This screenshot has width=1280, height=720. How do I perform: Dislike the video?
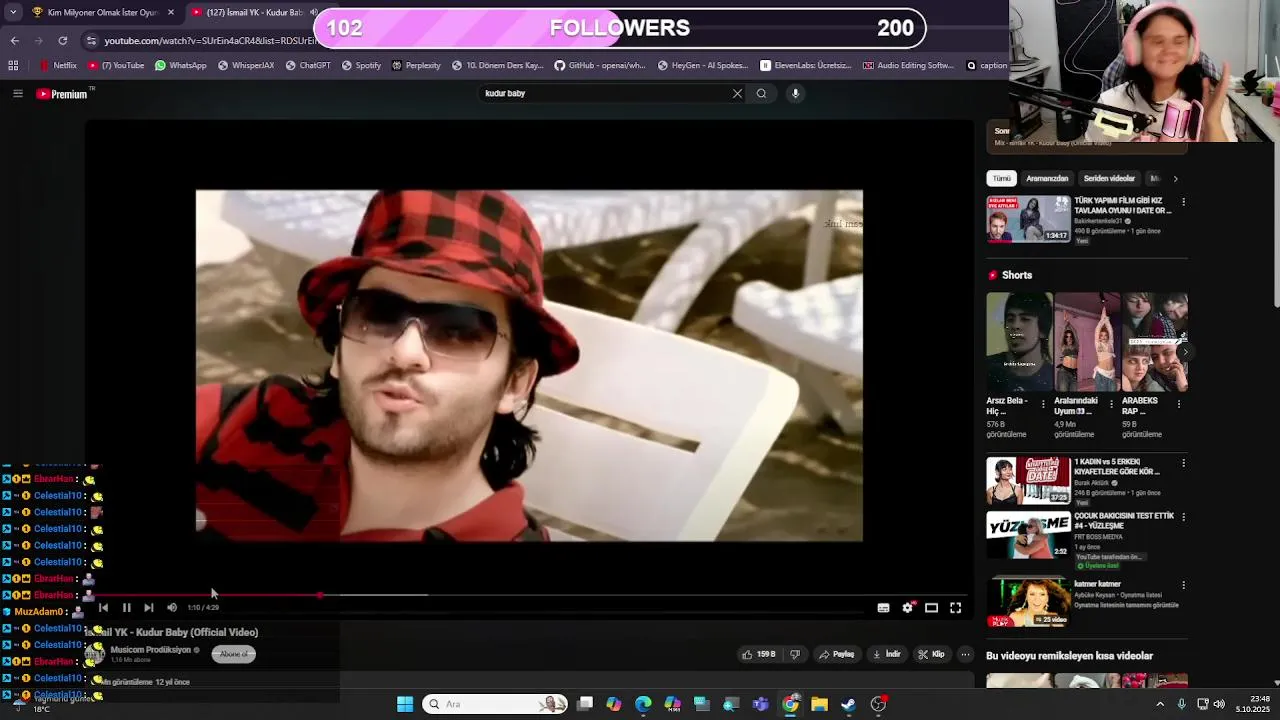795,654
